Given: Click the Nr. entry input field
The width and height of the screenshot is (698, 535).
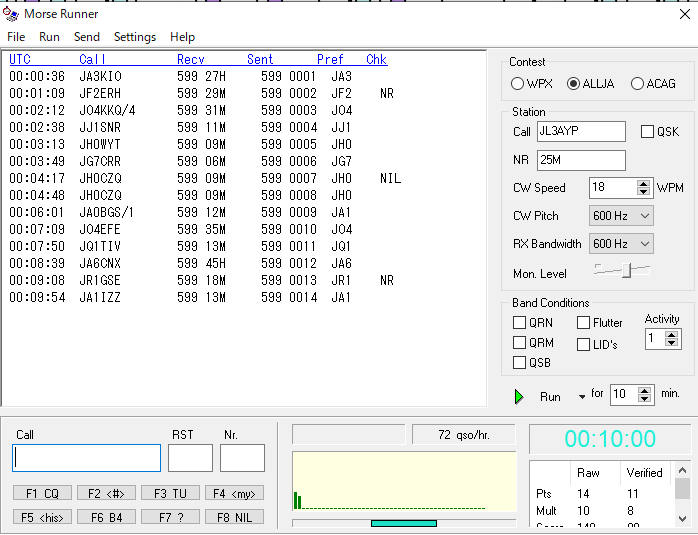Looking at the screenshot, I should tap(242, 458).
